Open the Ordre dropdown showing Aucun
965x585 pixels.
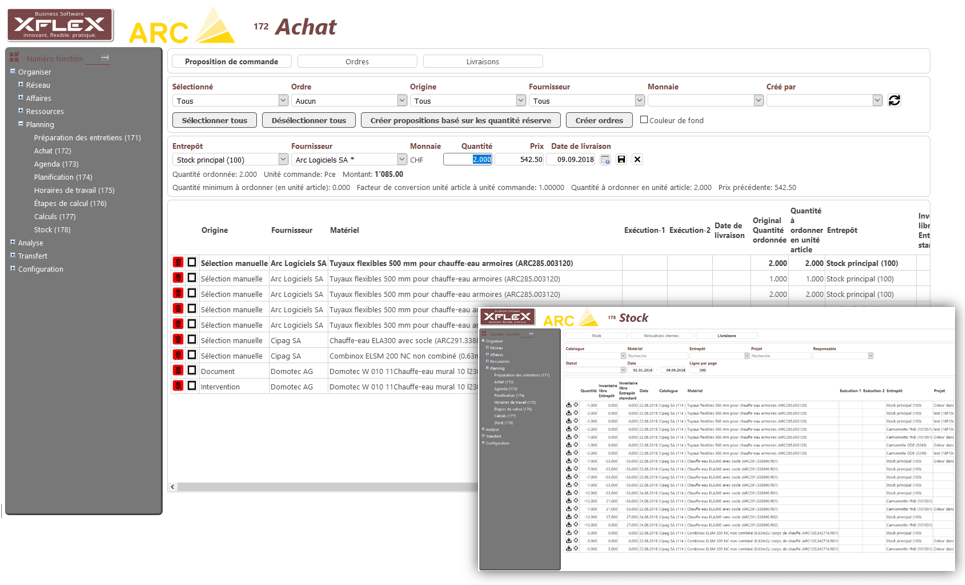(349, 101)
